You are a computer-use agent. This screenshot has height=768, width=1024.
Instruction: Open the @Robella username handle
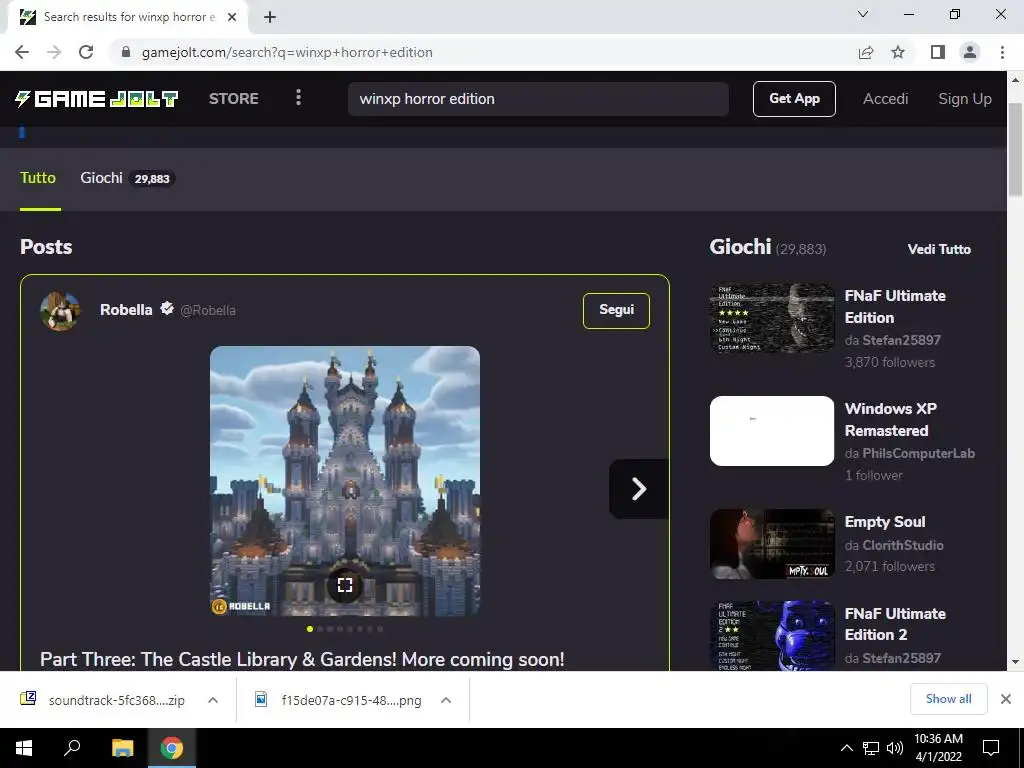208,310
